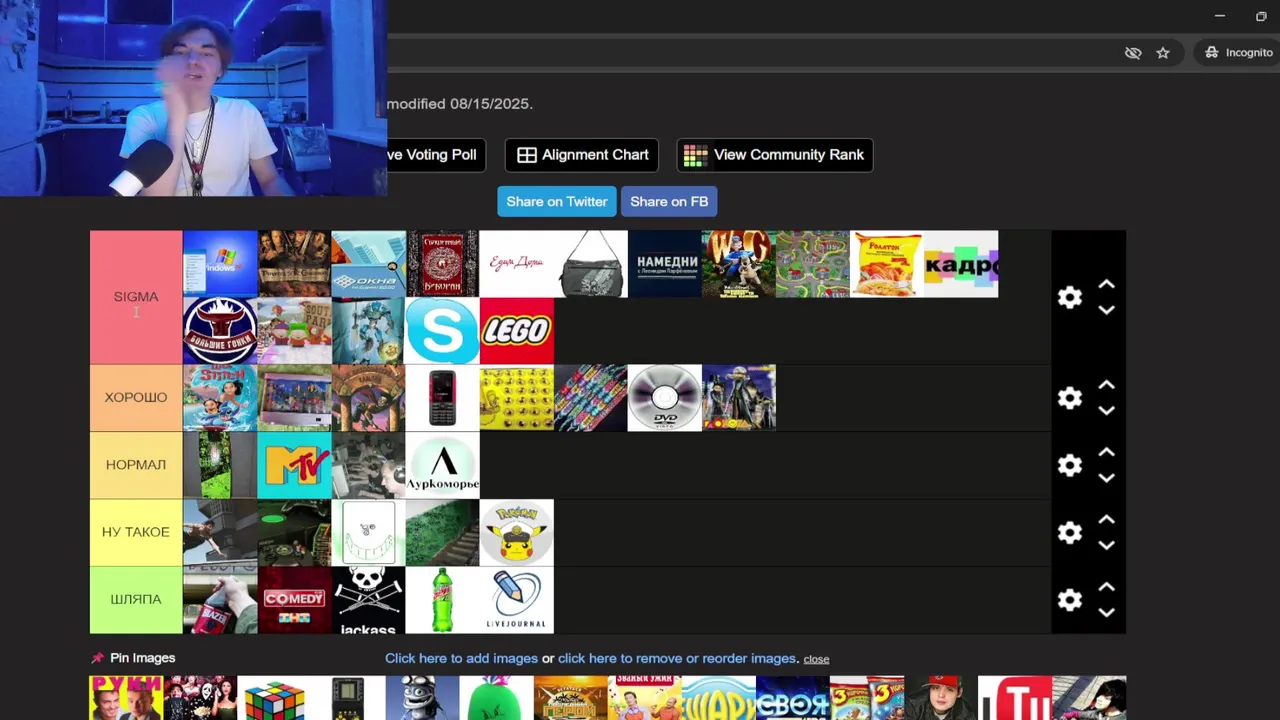Screen dimensions: 1280x720
Task: Move ХОРОШО tier row up
Action: 1106,385
